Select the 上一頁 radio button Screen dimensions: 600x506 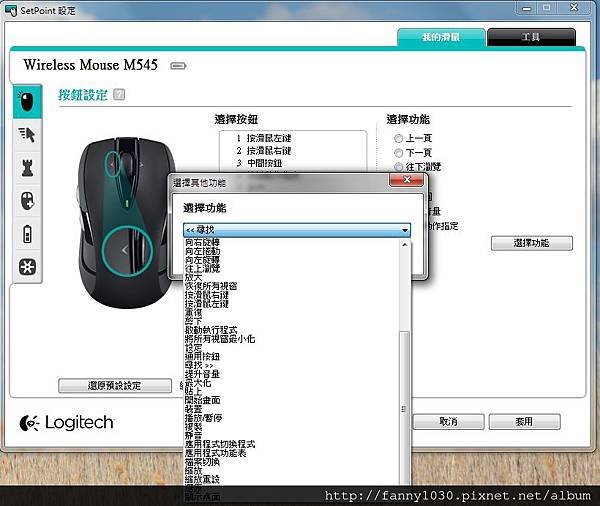398,138
